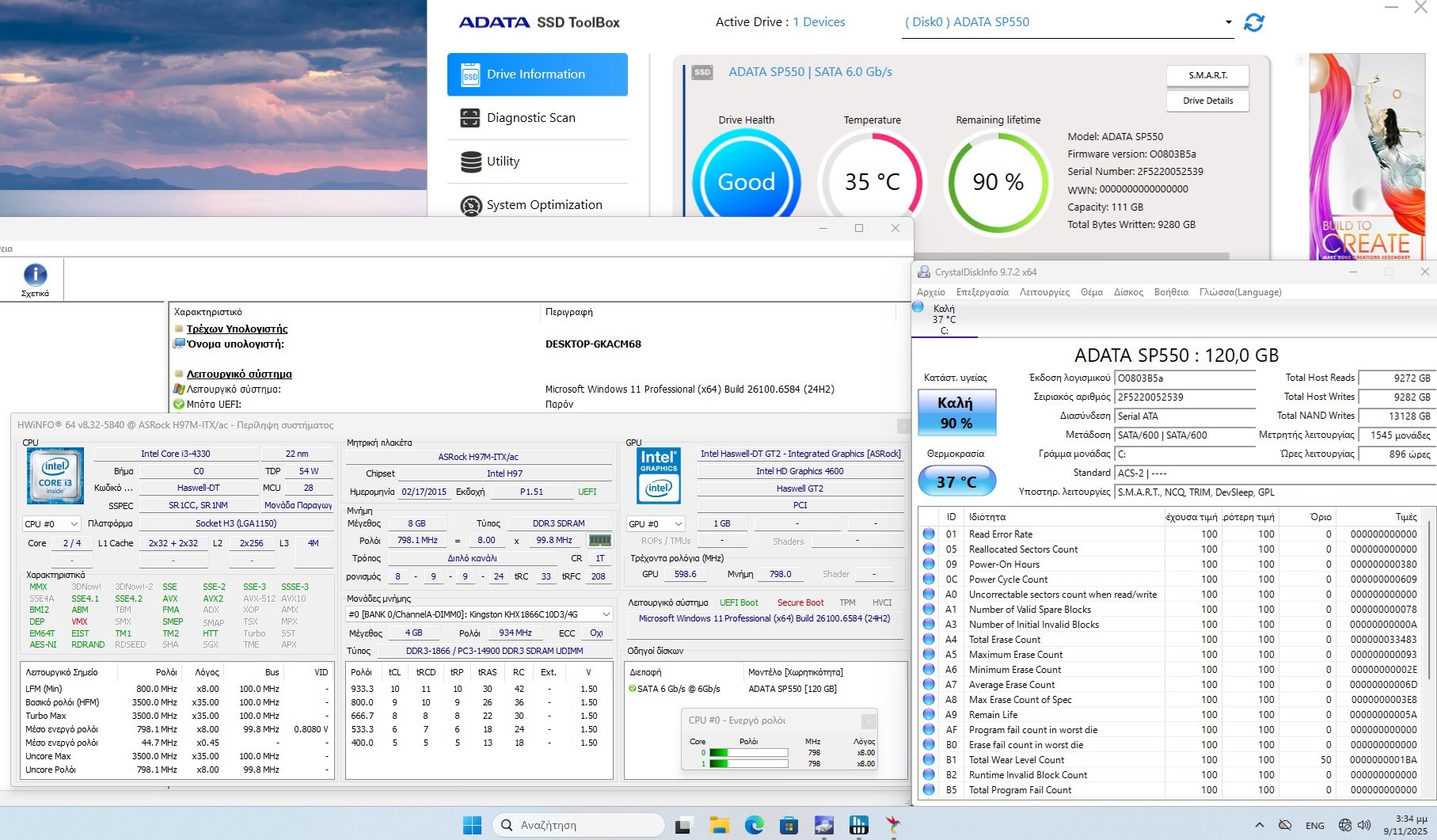Open the CPU #0 selector dropdown
This screenshot has height=840, width=1437.
[52, 524]
